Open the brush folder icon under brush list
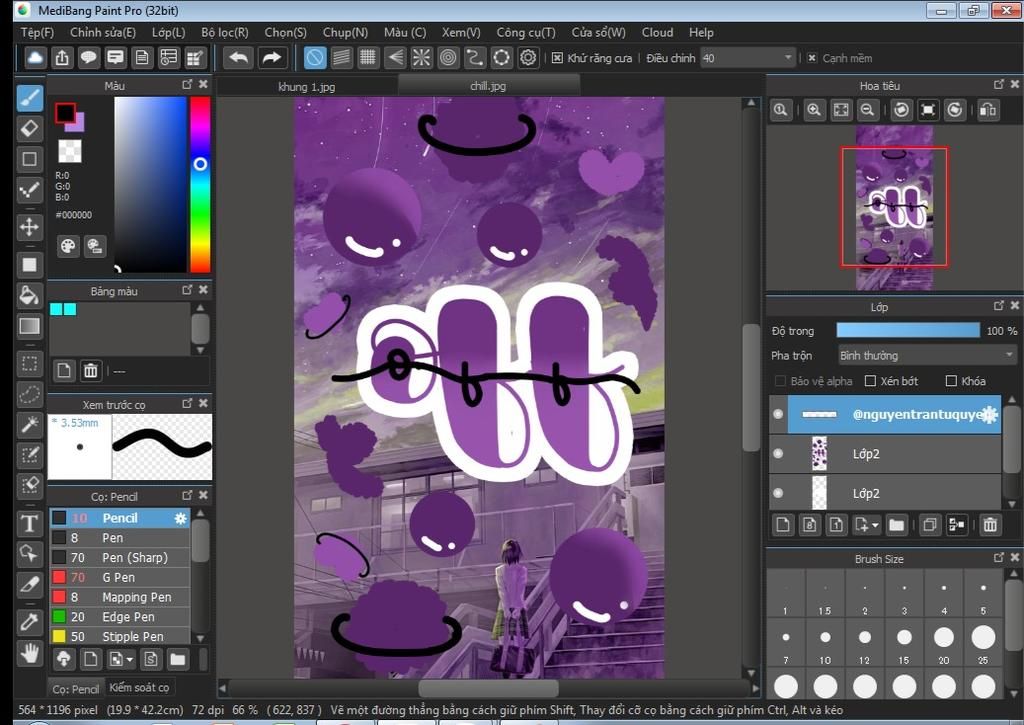 point(178,659)
